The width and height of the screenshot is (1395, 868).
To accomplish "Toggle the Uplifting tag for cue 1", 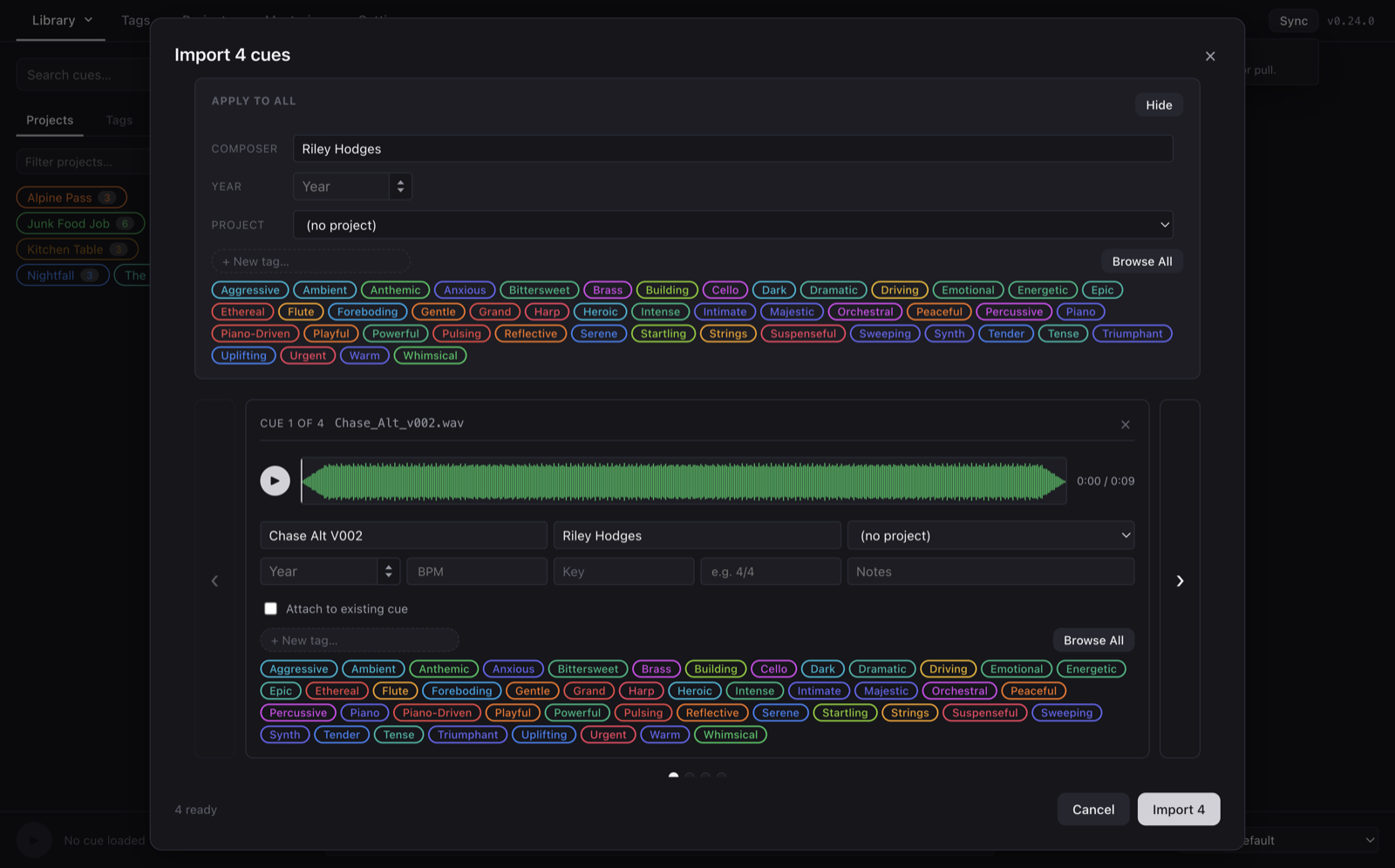I will click(x=544, y=735).
